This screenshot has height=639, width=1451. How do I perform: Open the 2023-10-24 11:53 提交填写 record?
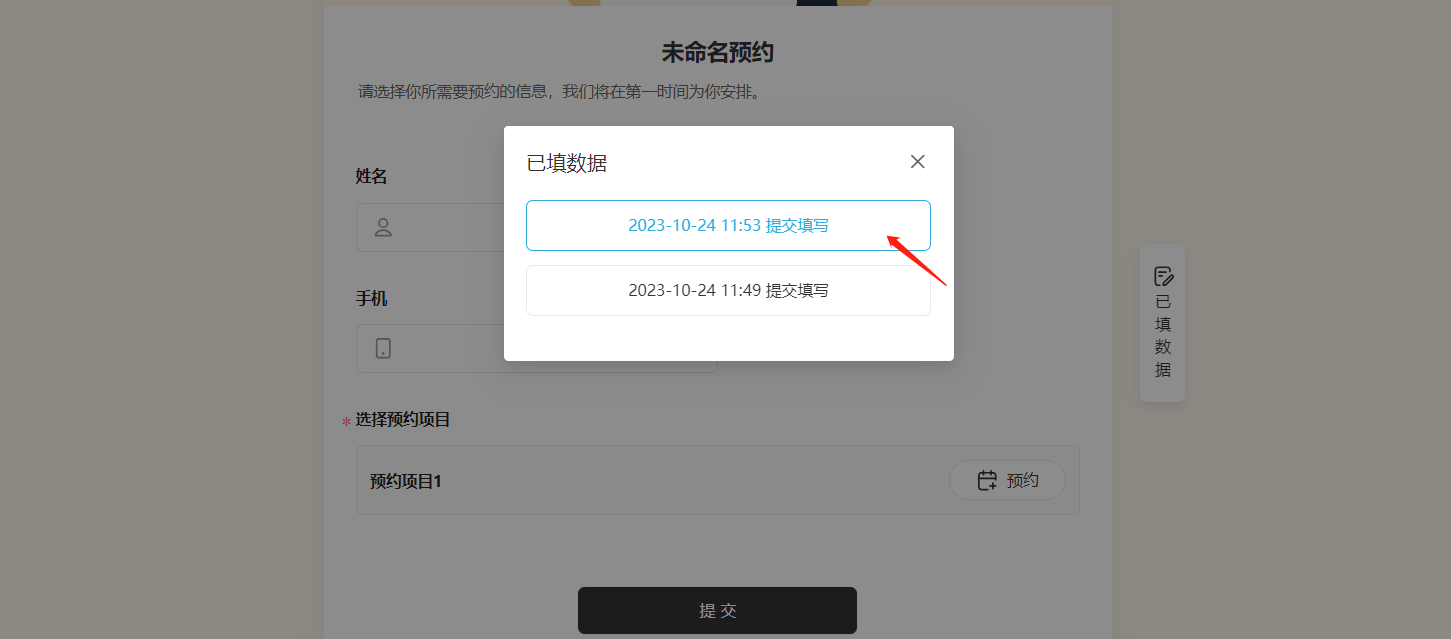point(728,225)
